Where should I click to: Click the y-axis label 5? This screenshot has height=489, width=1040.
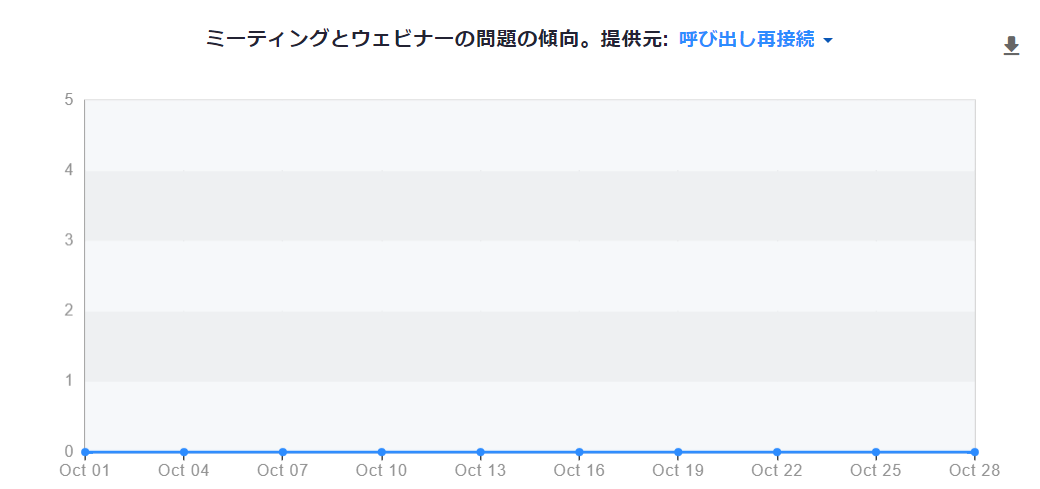click(68, 100)
